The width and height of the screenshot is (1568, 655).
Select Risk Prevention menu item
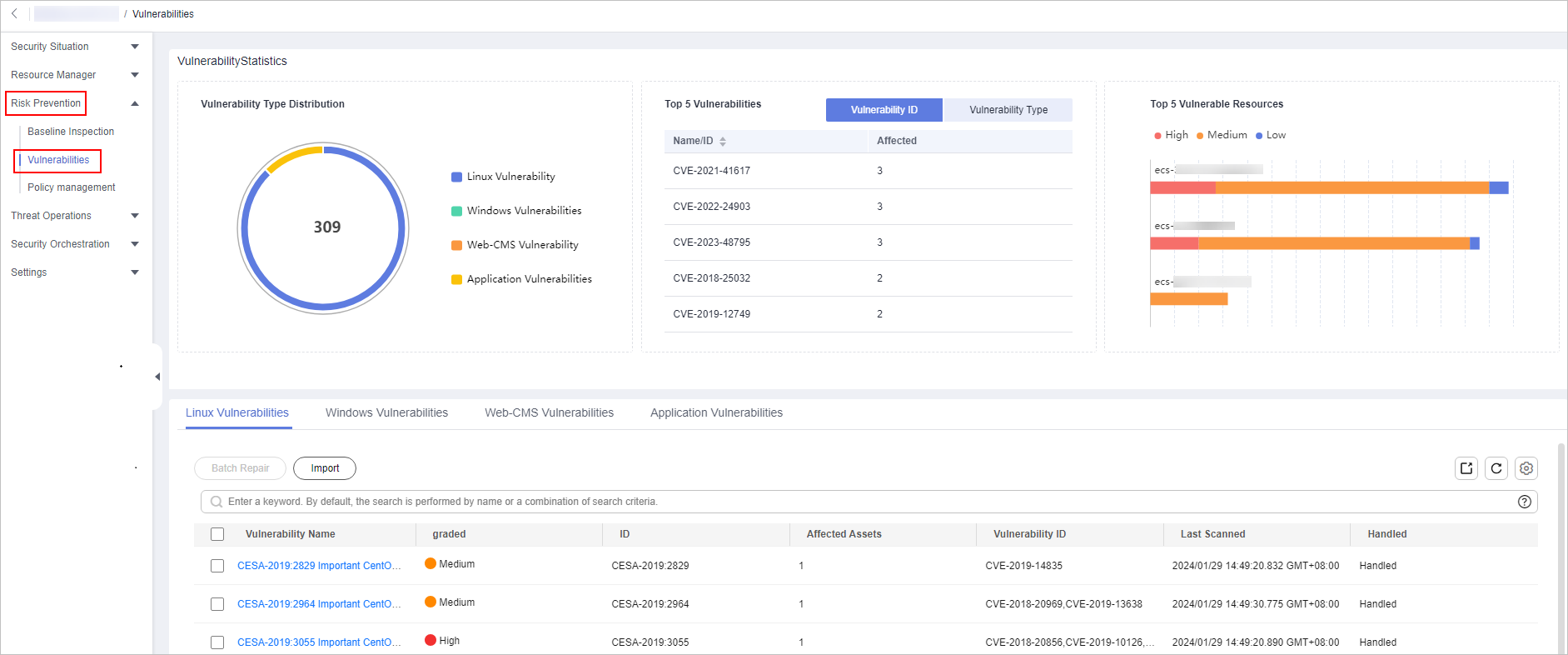[x=46, y=103]
